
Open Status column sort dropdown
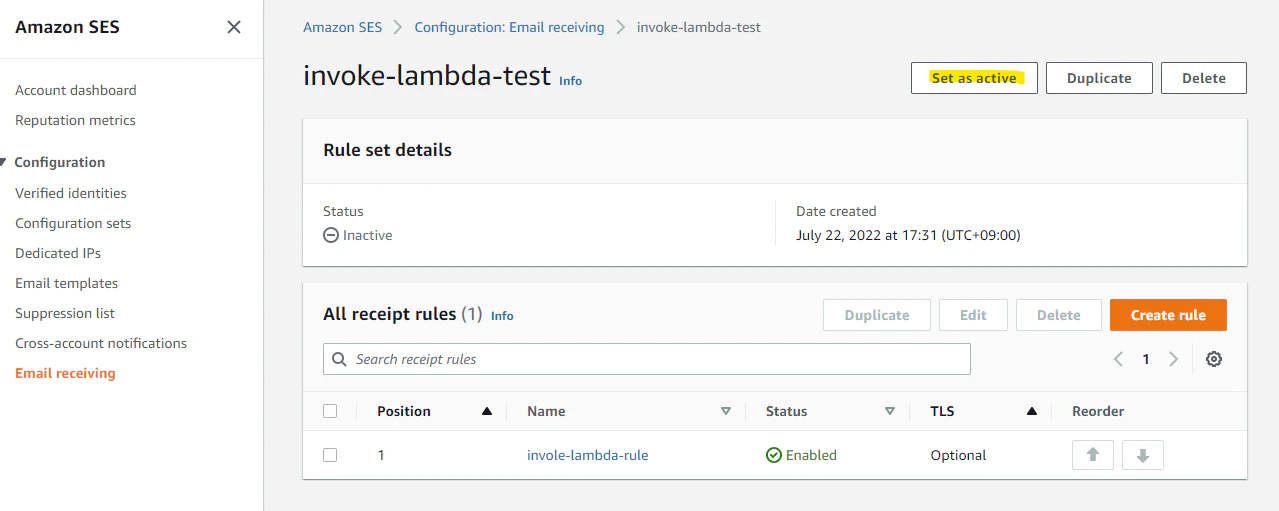coord(889,411)
